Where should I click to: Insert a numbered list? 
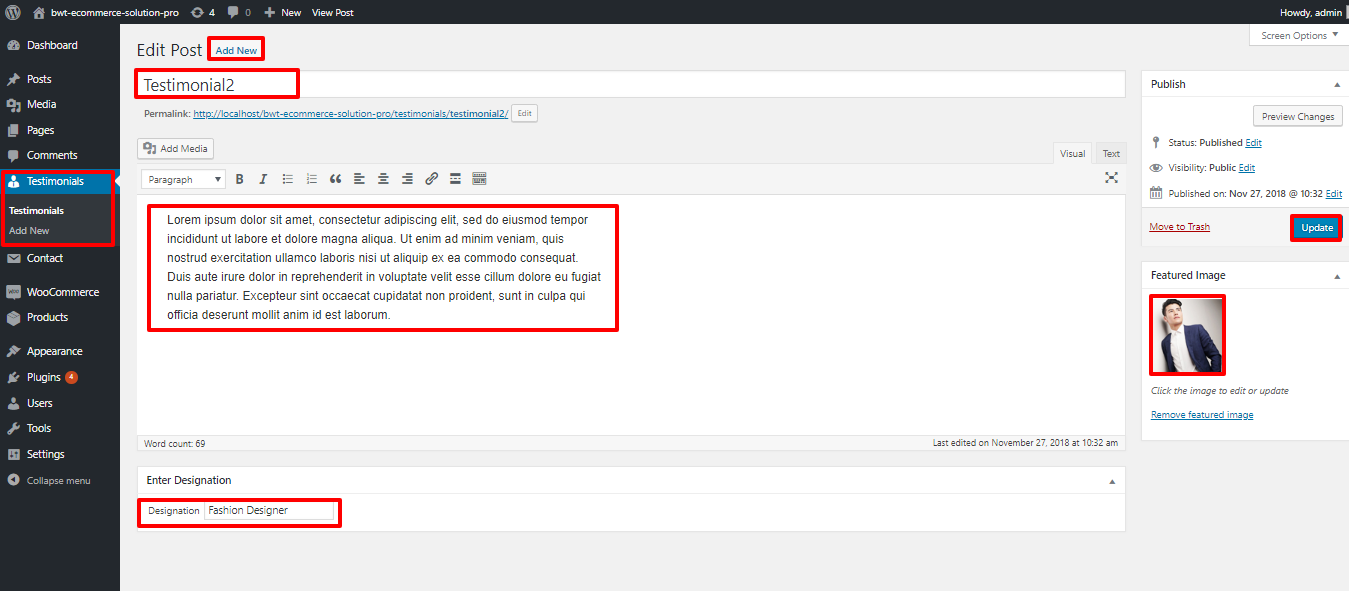point(312,179)
